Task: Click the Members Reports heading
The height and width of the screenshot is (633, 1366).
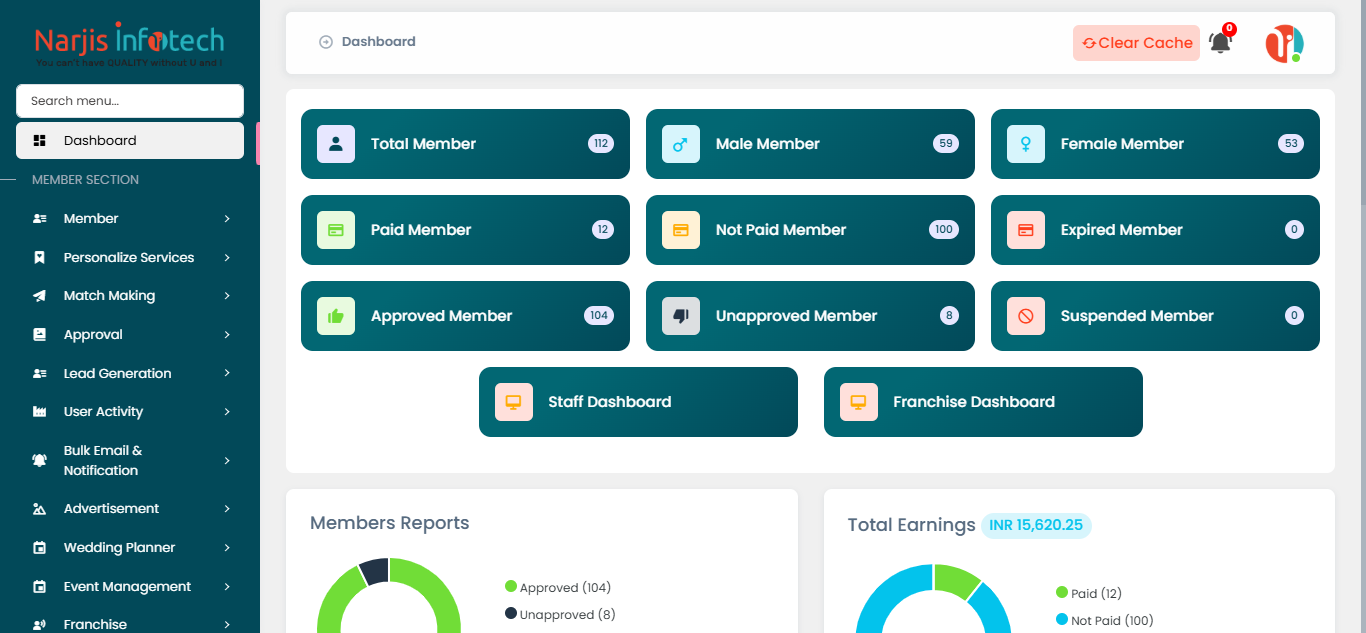Action: (x=389, y=523)
